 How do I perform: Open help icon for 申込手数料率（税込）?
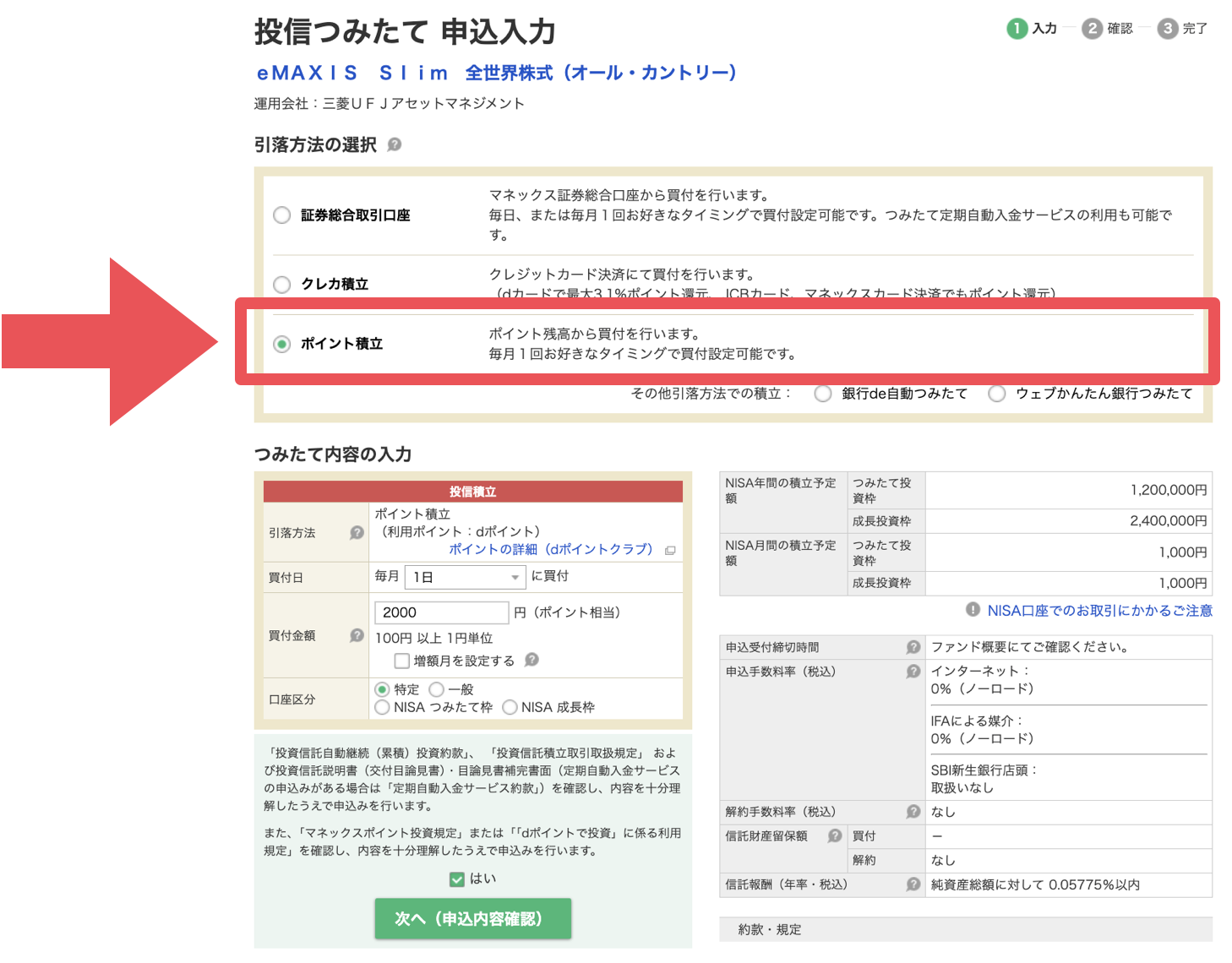tap(913, 672)
